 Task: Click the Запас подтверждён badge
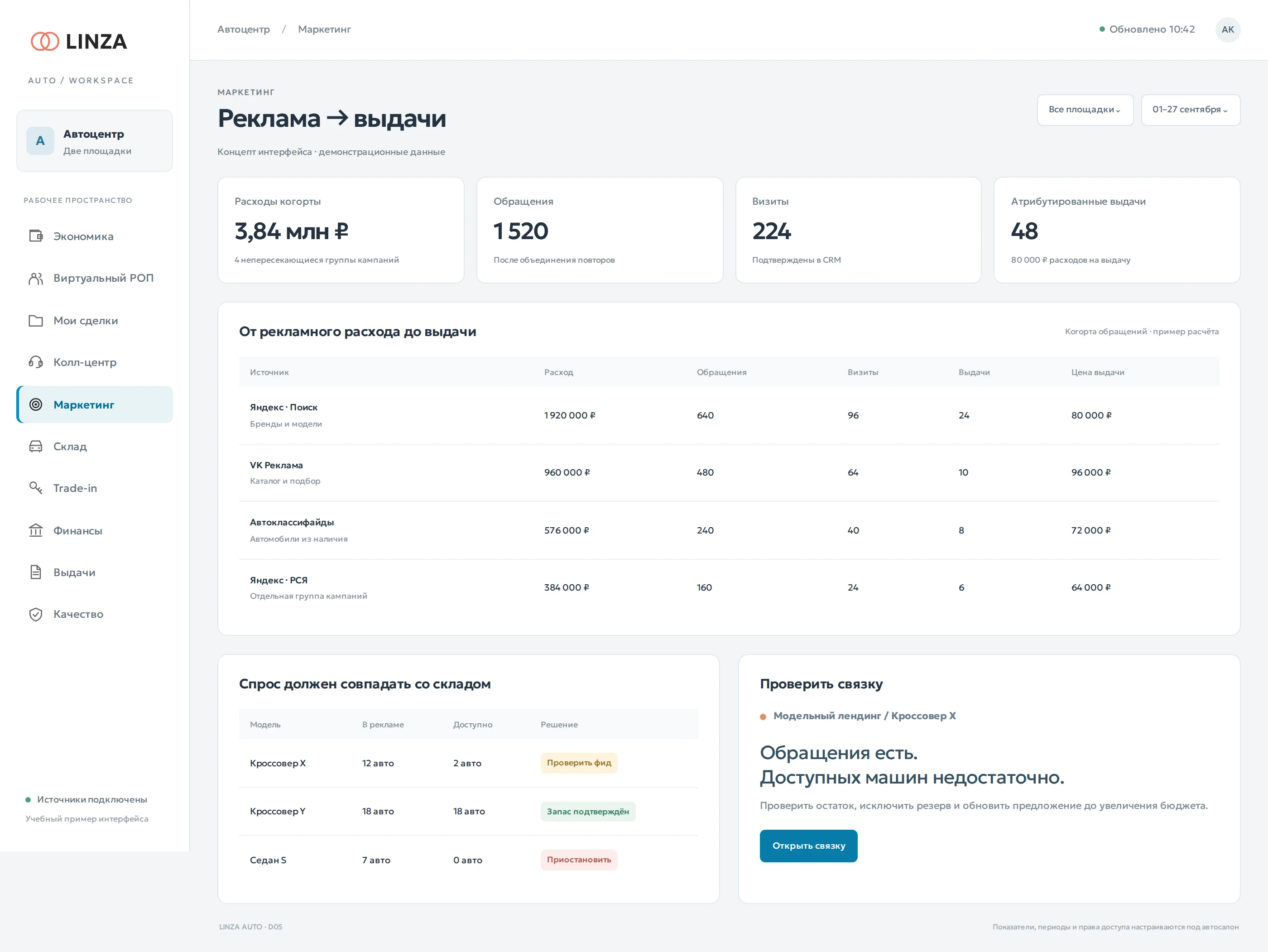pyautogui.click(x=587, y=812)
